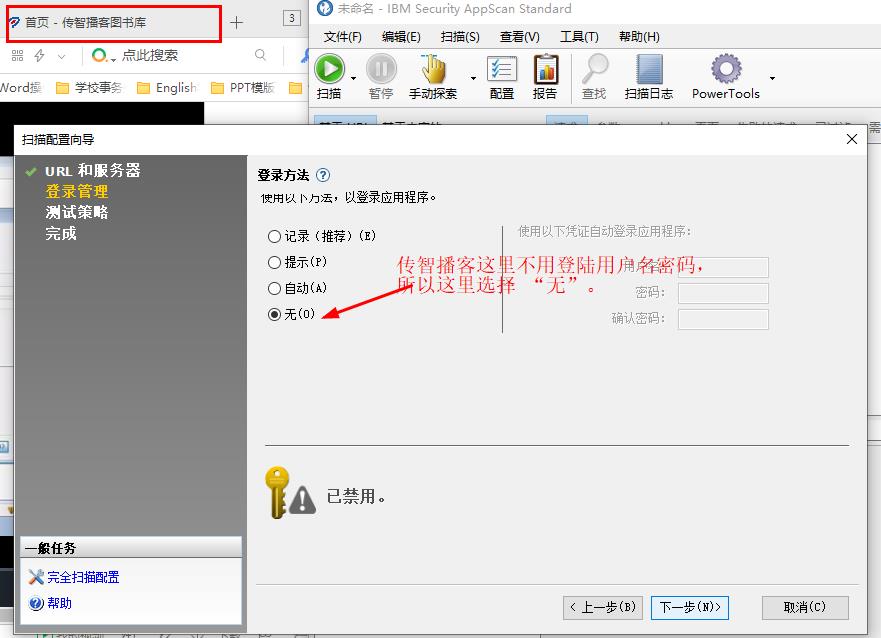
Task: Go to the 登录管理 wizard step
Action: point(77,192)
